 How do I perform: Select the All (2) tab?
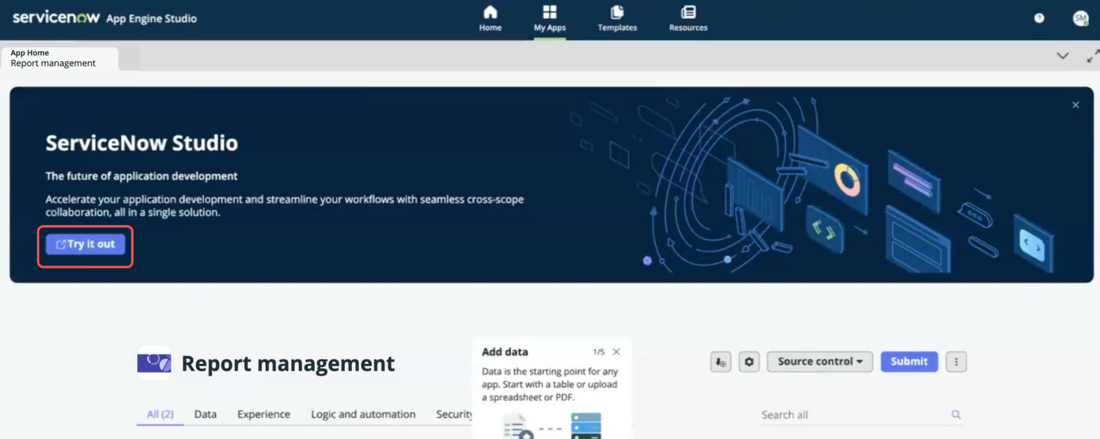(160, 414)
